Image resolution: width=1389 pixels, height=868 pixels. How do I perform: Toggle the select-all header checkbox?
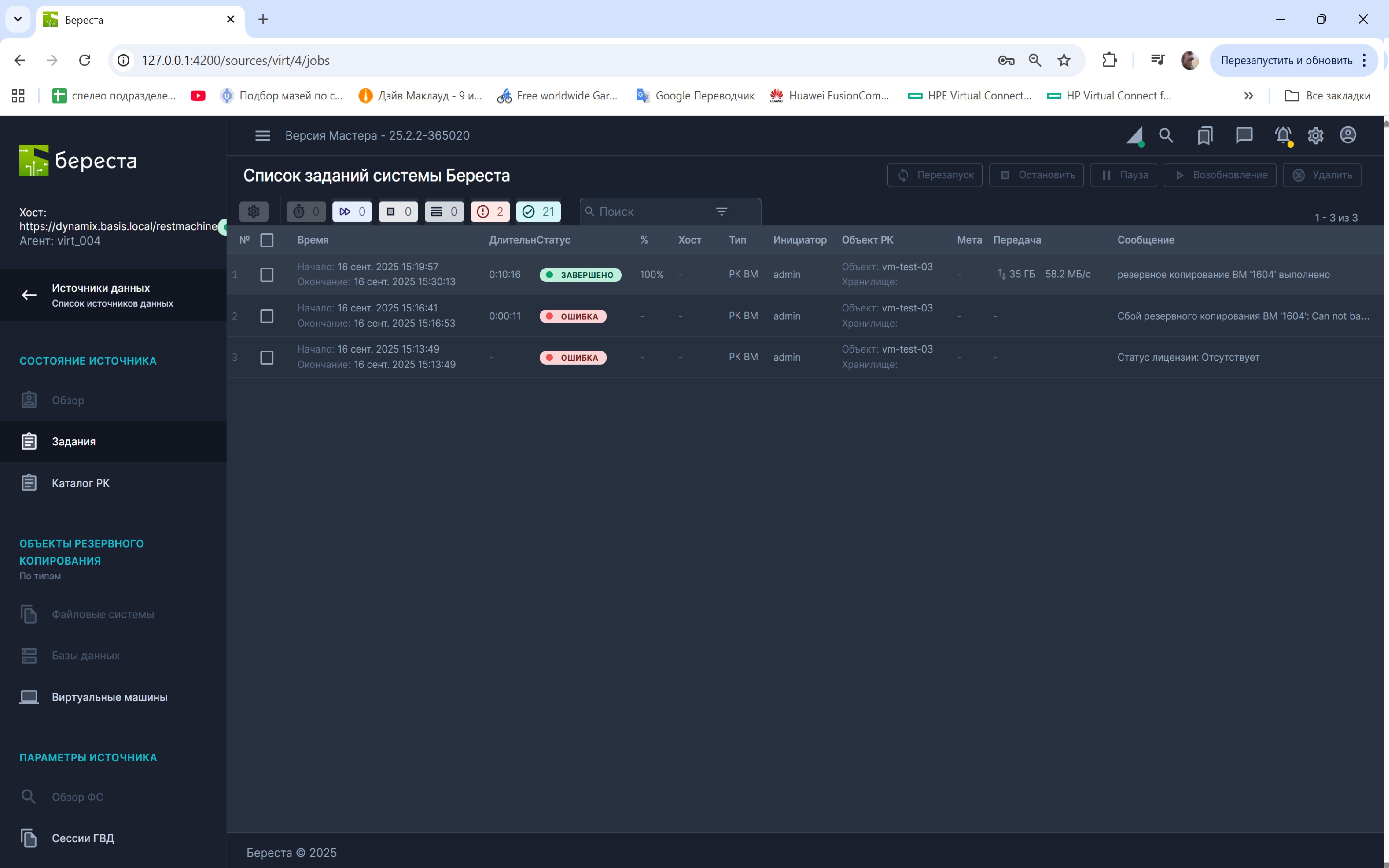pyautogui.click(x=267, y=240)
